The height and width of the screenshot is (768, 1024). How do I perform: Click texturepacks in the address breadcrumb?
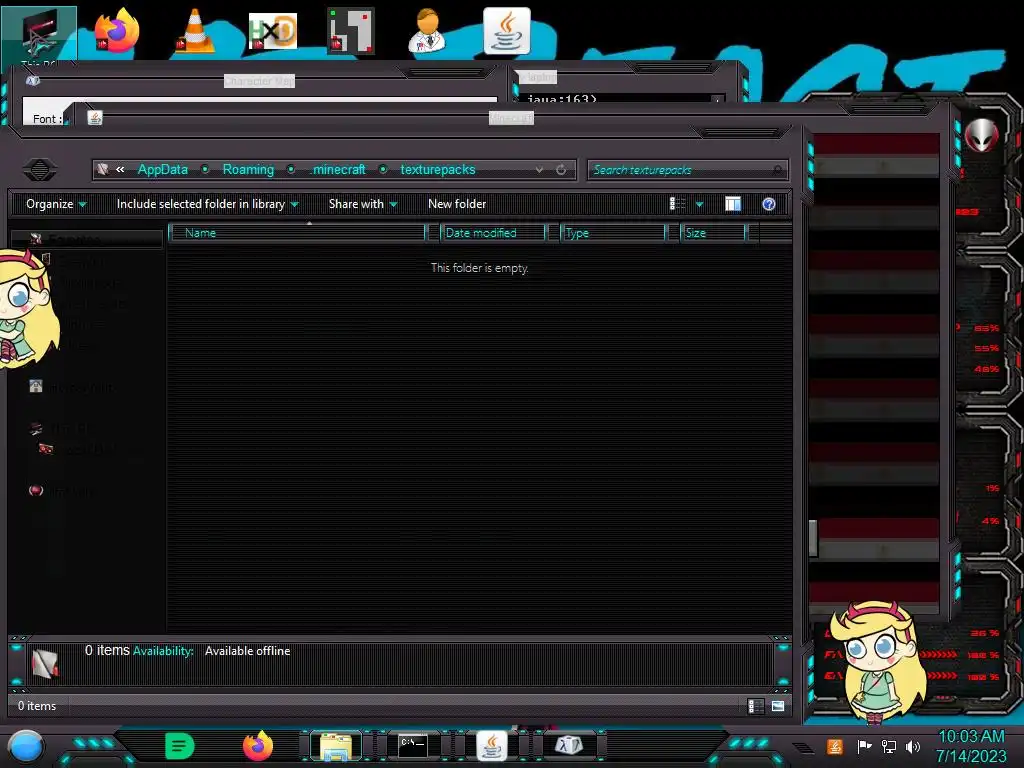coord(438,170)
